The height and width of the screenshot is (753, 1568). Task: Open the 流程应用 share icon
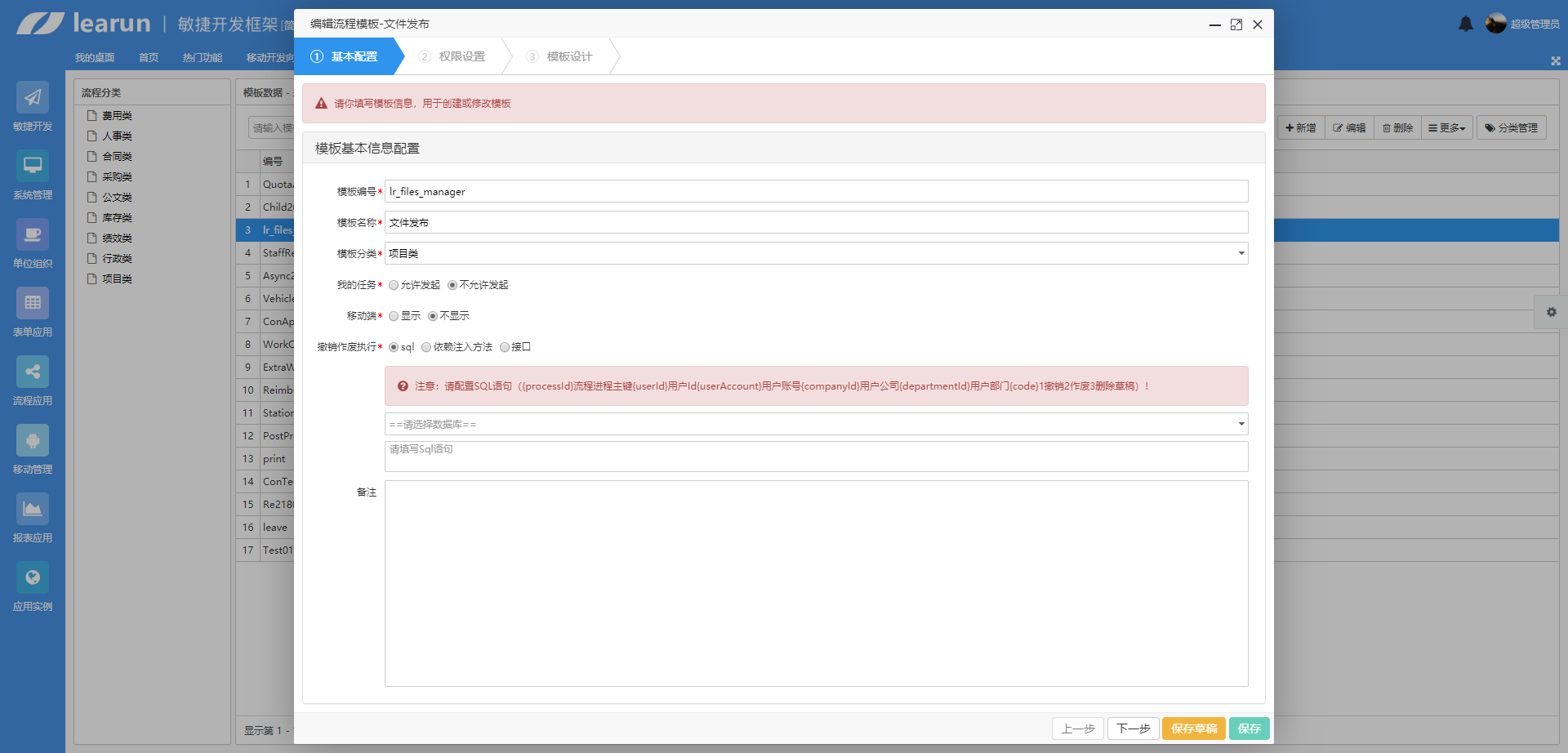(33, 372)
